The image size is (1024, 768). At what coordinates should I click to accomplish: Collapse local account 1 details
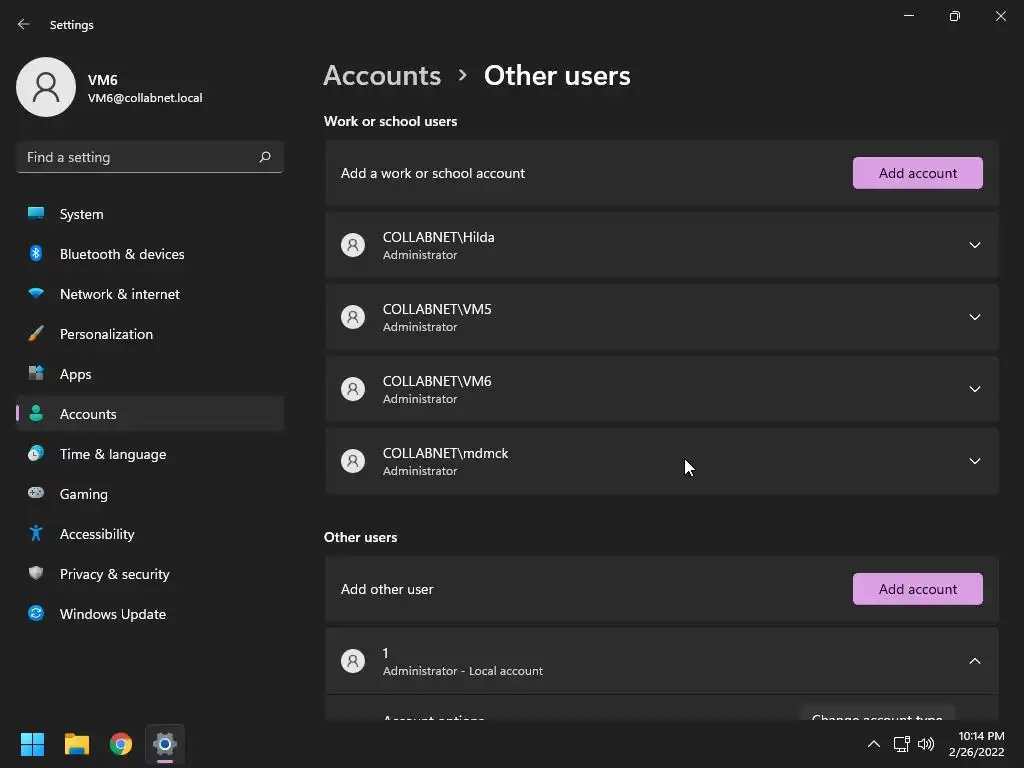974,661
